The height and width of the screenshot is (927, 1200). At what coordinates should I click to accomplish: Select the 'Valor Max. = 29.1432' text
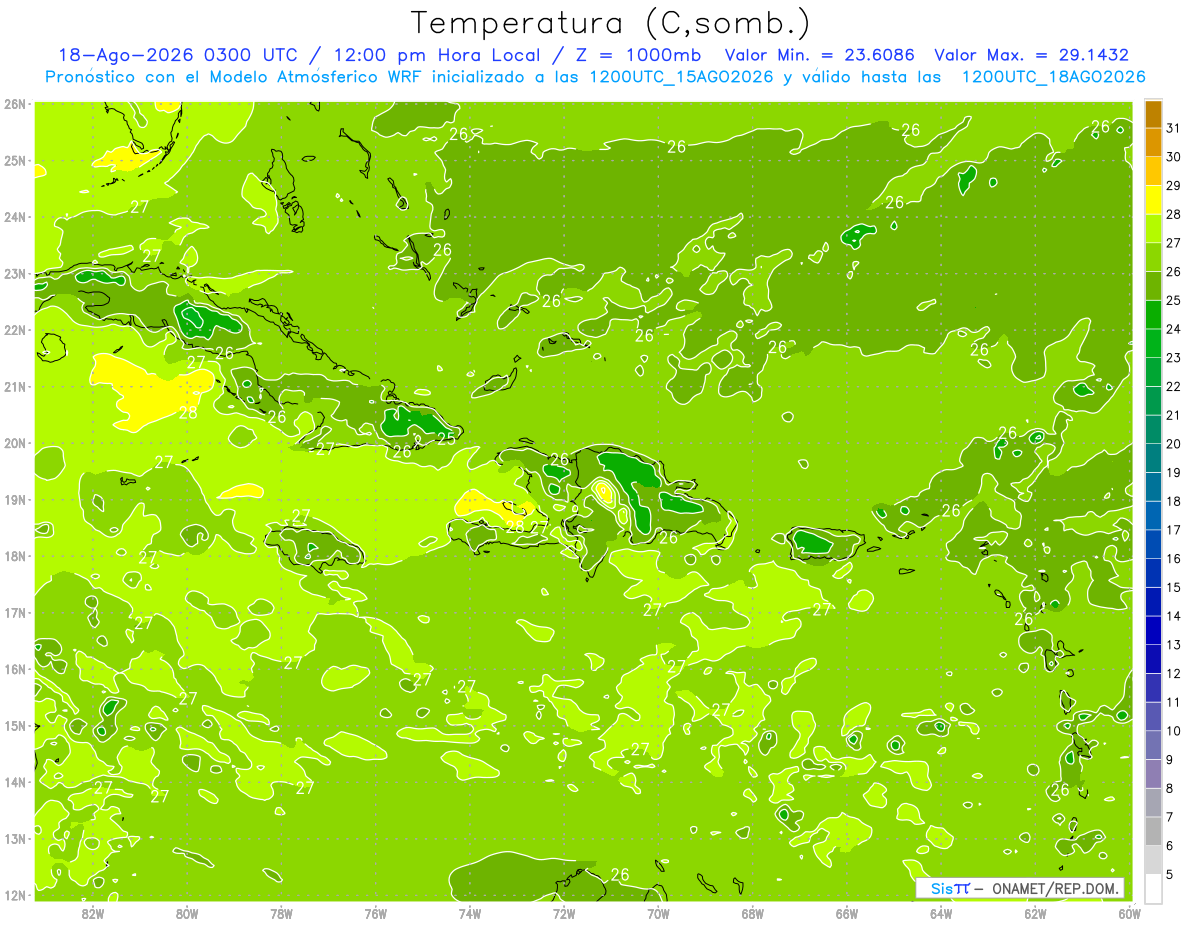point(1032,55)
